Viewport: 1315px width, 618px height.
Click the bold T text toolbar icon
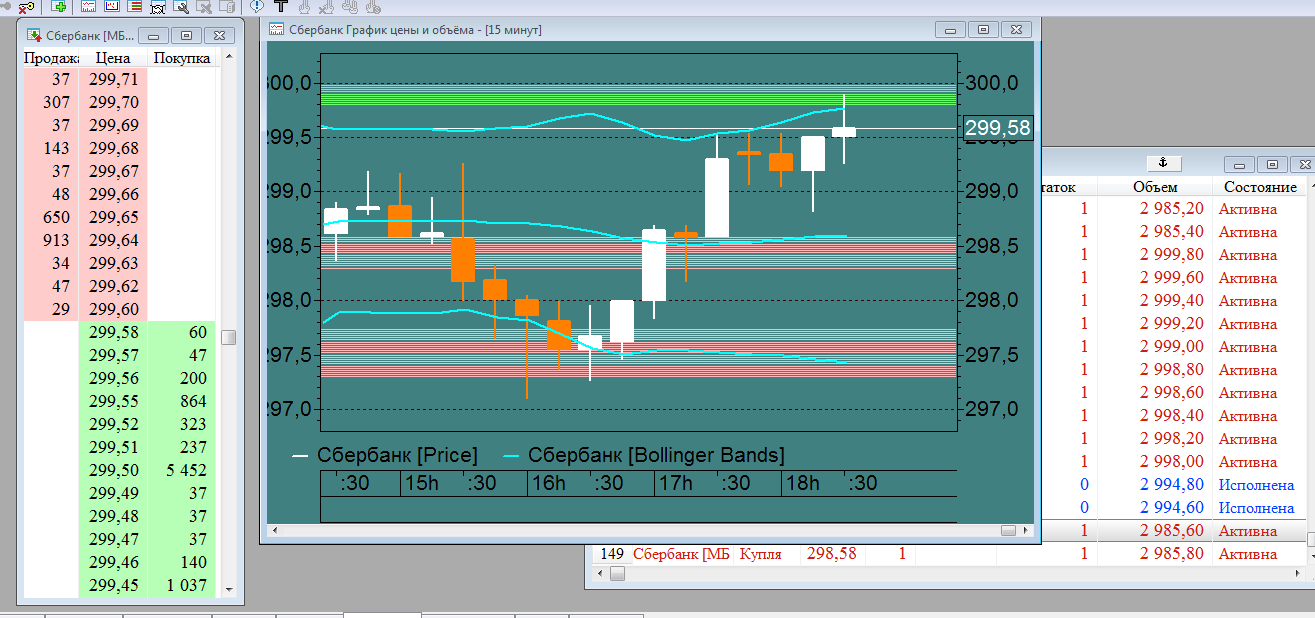tap(281, 6)
